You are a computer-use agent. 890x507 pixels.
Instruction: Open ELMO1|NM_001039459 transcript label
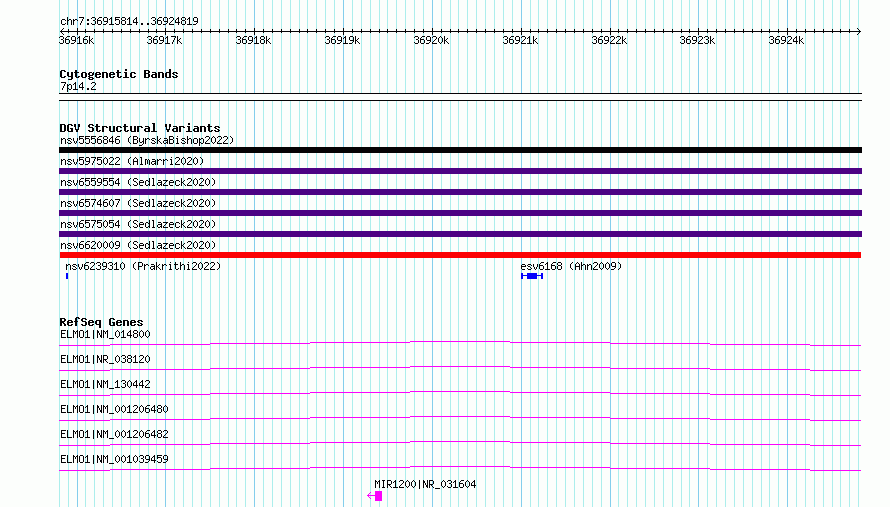click(114, 459)
